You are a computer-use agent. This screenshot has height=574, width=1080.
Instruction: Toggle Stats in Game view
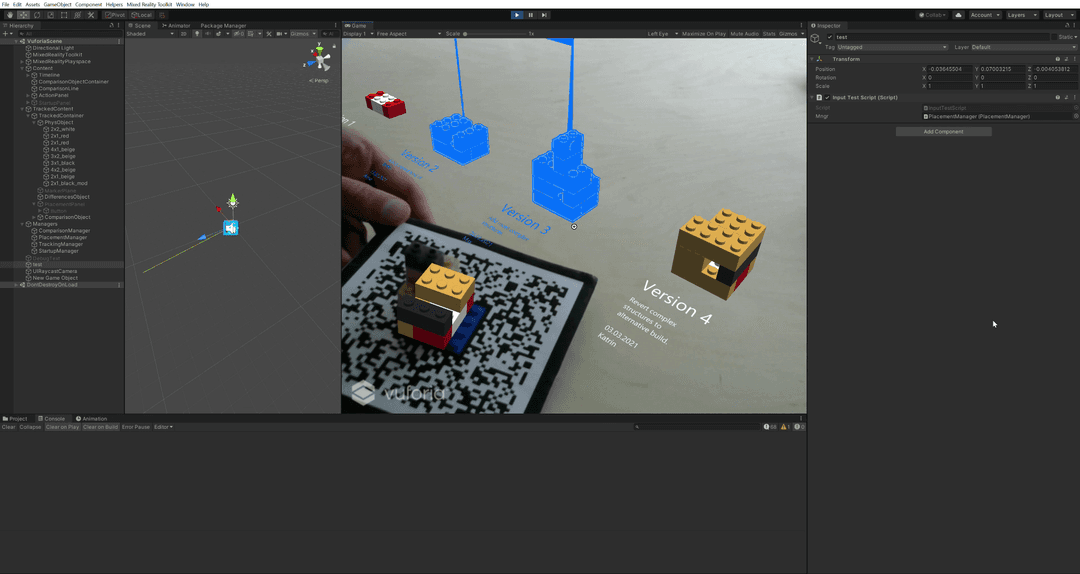(x=769, y=33)
